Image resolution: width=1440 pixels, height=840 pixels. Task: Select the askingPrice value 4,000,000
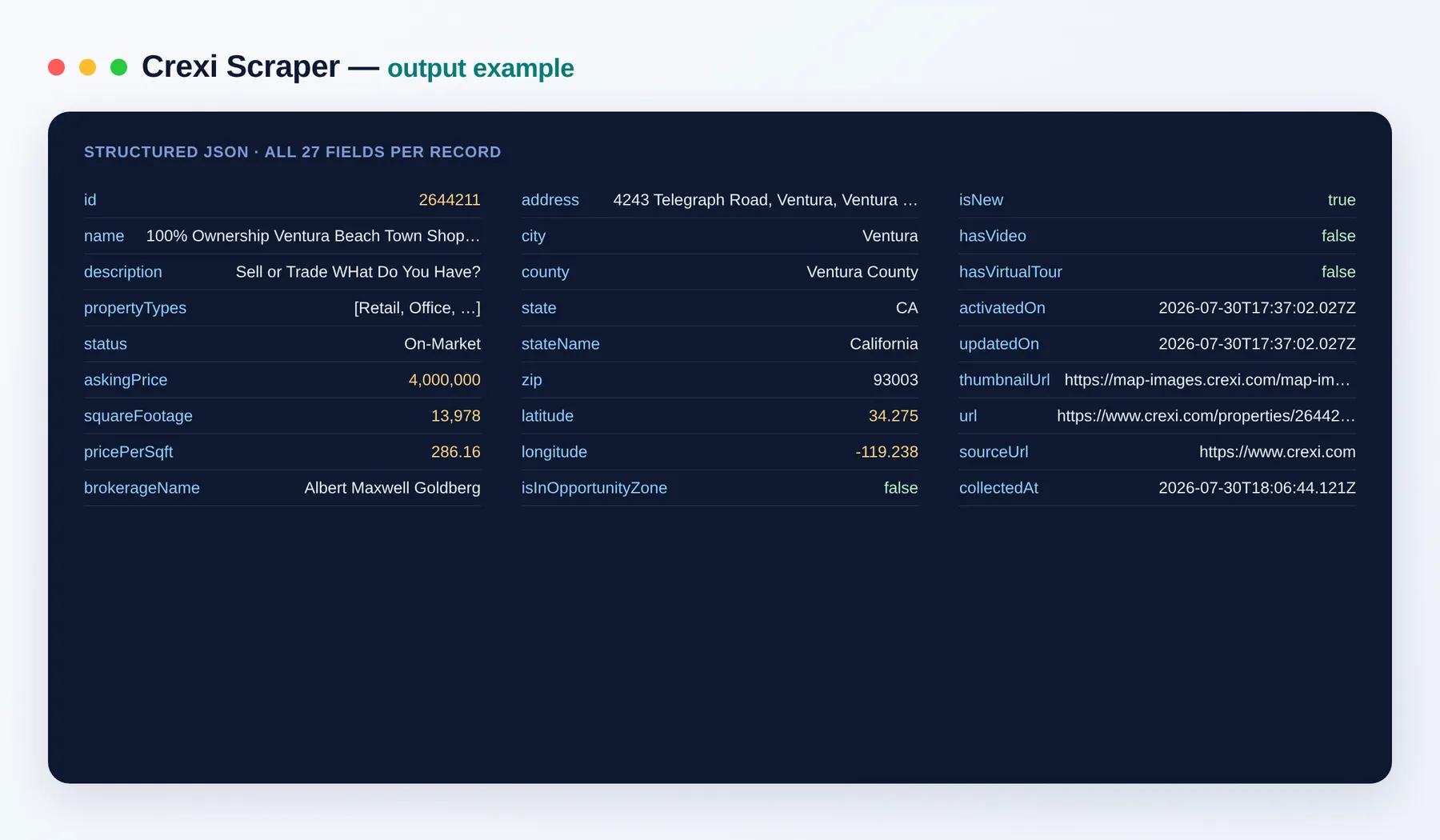(x=444, y=380)
